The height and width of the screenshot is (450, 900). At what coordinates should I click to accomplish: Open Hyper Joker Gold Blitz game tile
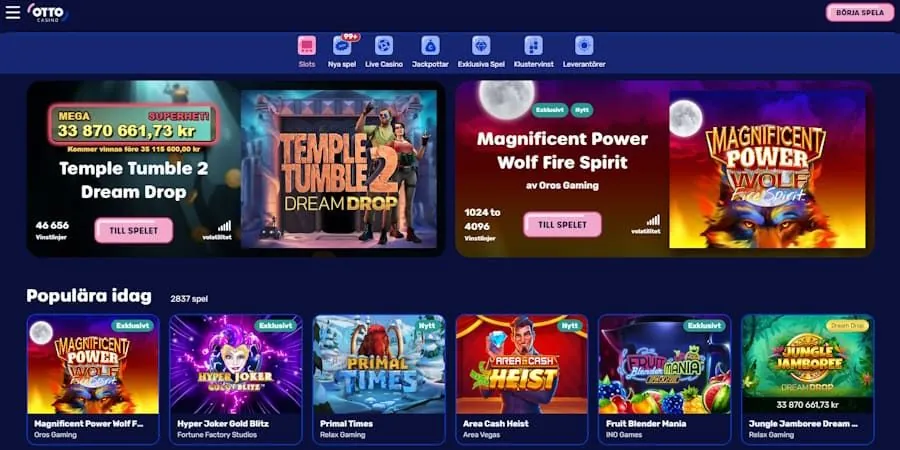click(x=236, y=379)
